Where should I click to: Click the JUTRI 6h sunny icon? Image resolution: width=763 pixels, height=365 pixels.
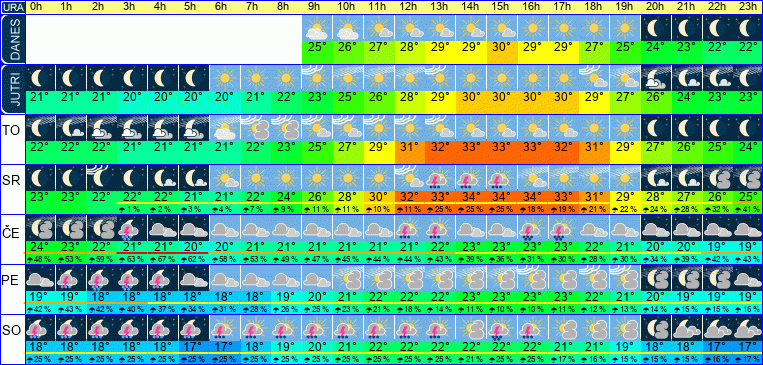pyautogui.click(x=225, y=77)
